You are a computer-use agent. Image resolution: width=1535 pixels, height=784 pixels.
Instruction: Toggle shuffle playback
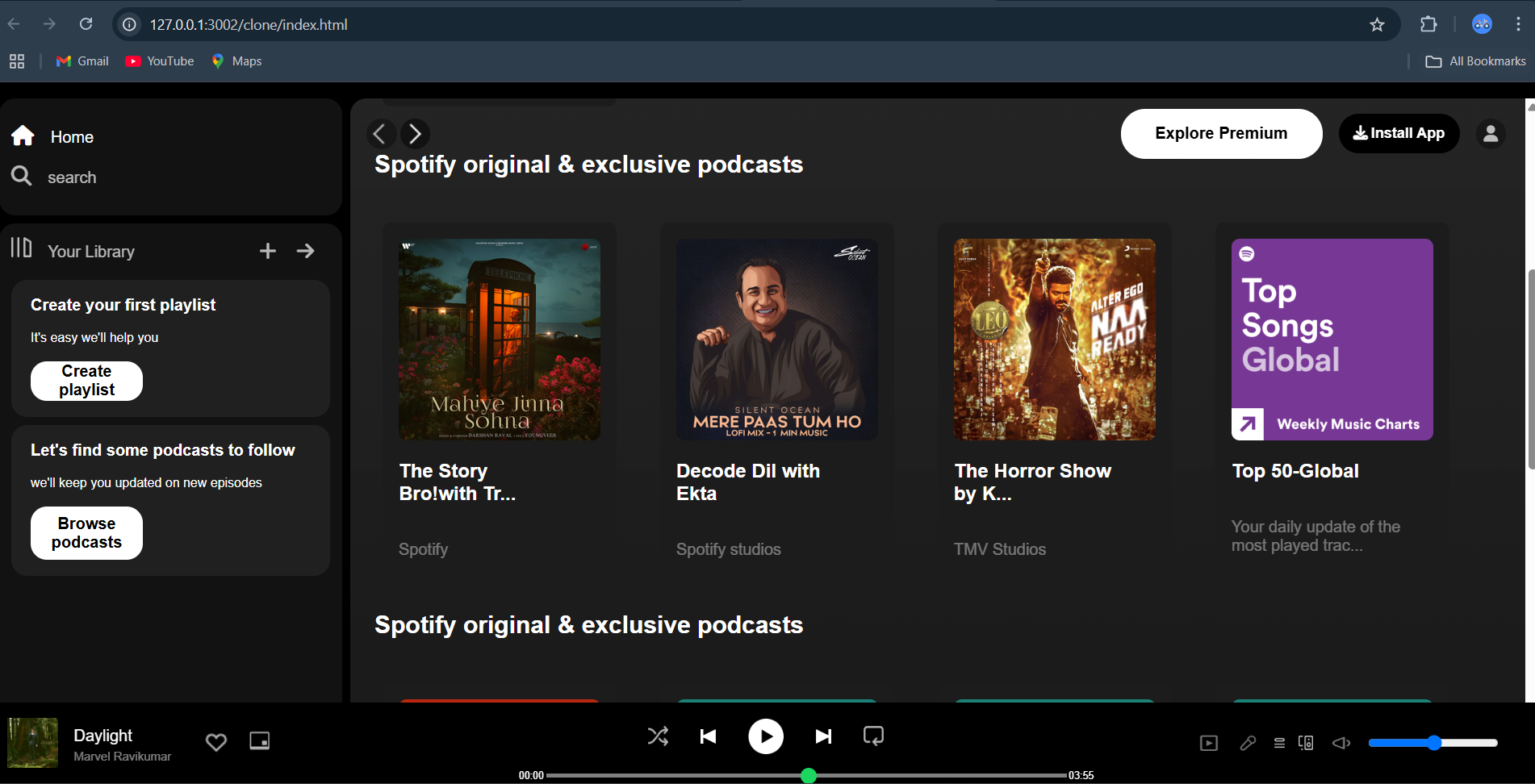click(658, 736)
